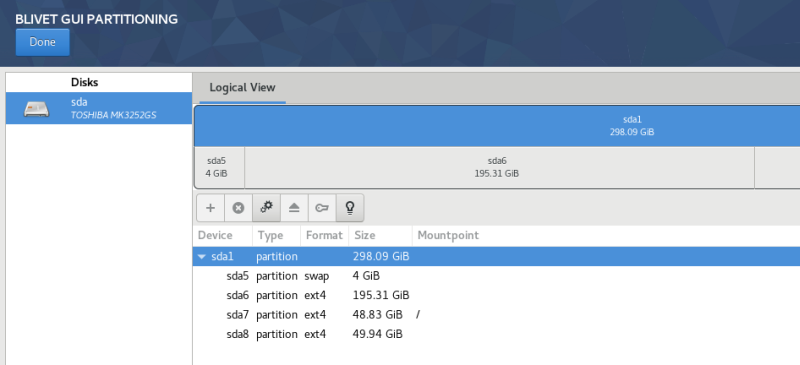Select the sda7 root partition row

[496, 315]
